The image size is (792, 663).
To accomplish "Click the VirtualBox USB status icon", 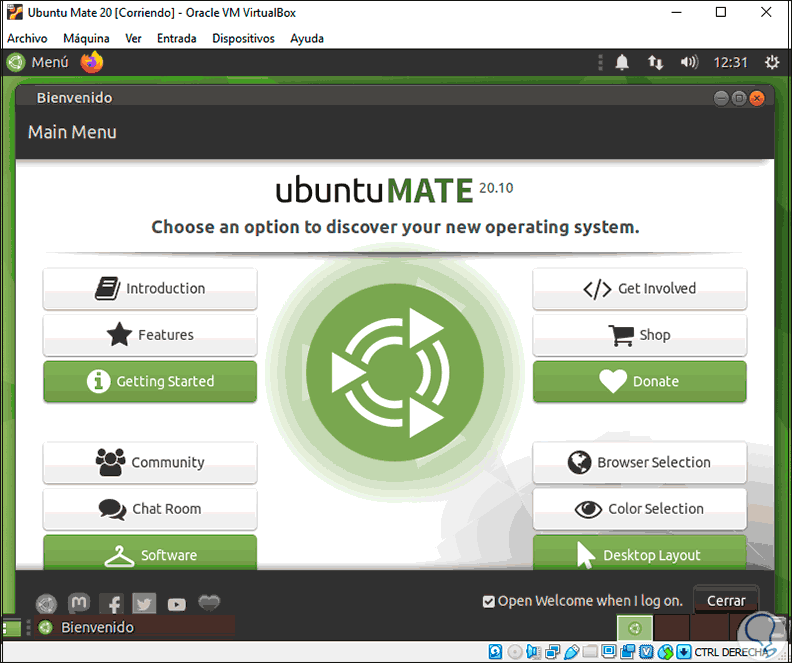I will click(x=571, y=652).
